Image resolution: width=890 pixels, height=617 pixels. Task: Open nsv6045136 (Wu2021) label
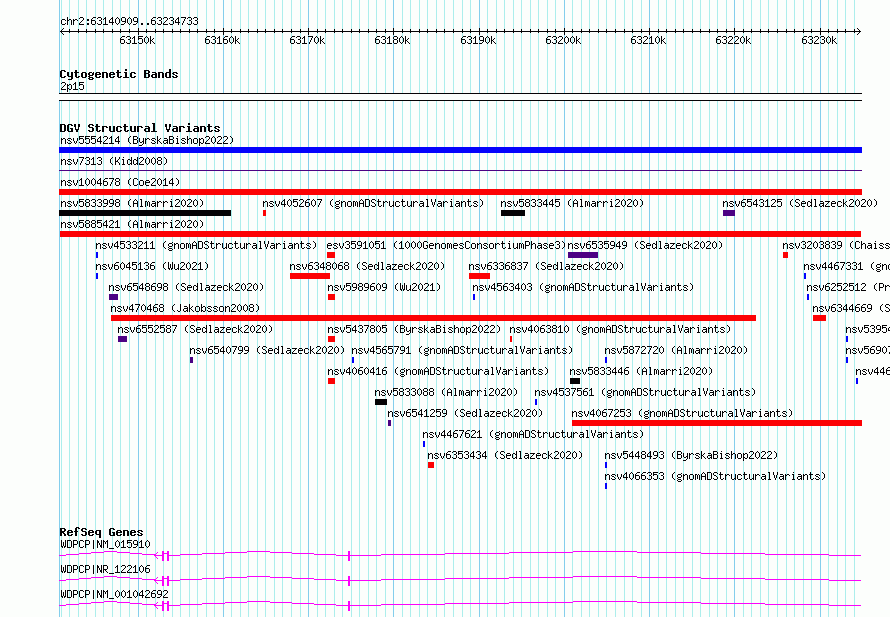click(152, 266)
